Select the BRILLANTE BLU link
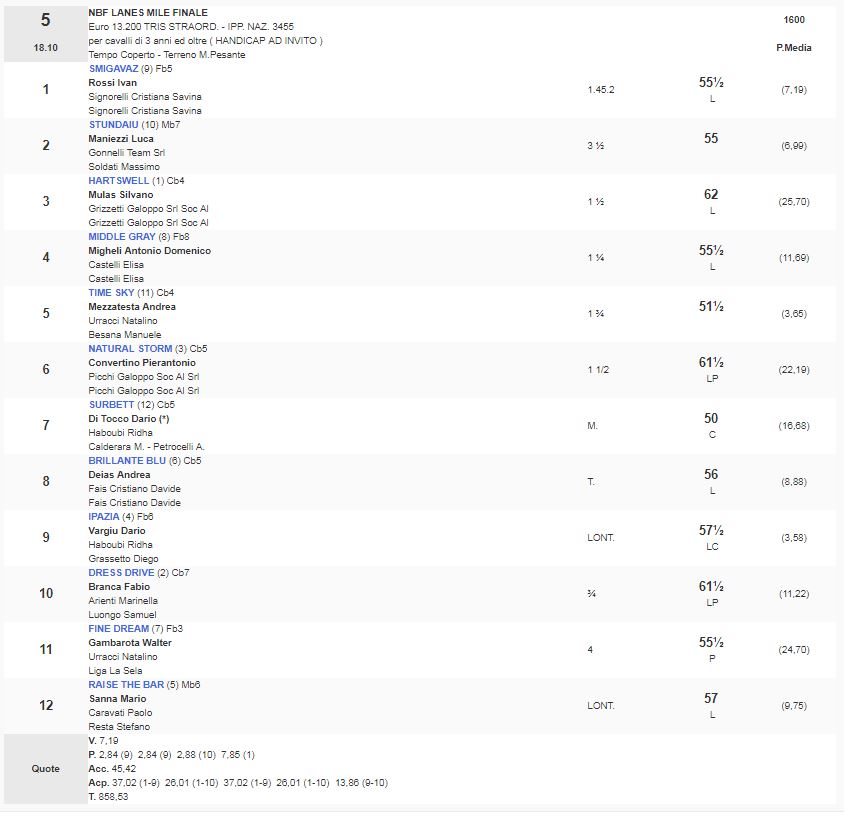847x816 pixels. pos(127,461)
